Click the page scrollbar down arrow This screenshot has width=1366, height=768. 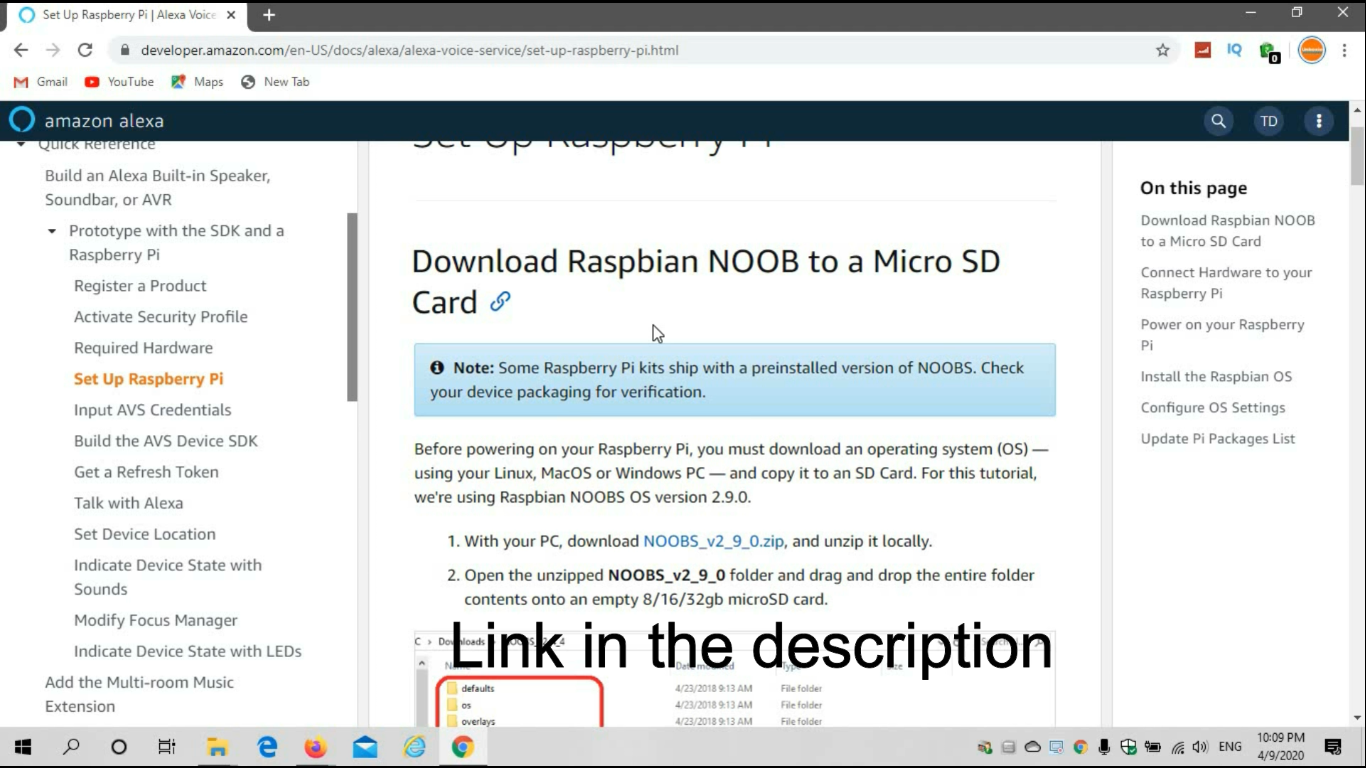point(1357,717)
